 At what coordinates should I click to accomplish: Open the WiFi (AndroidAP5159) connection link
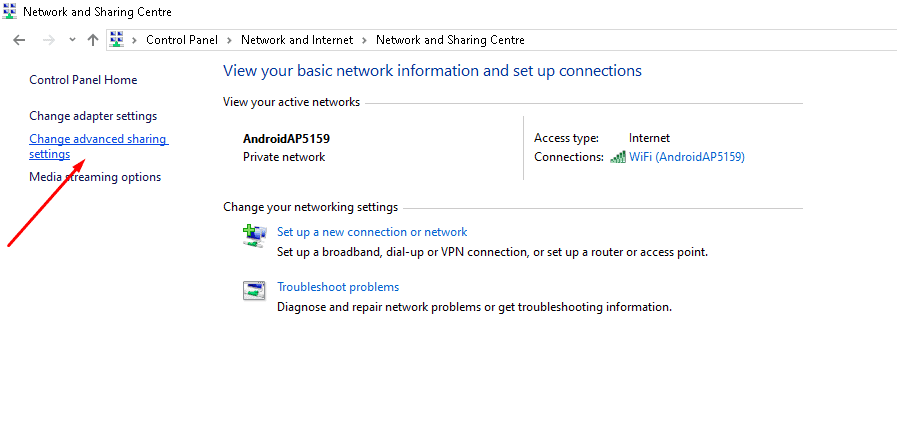point(686,157)
